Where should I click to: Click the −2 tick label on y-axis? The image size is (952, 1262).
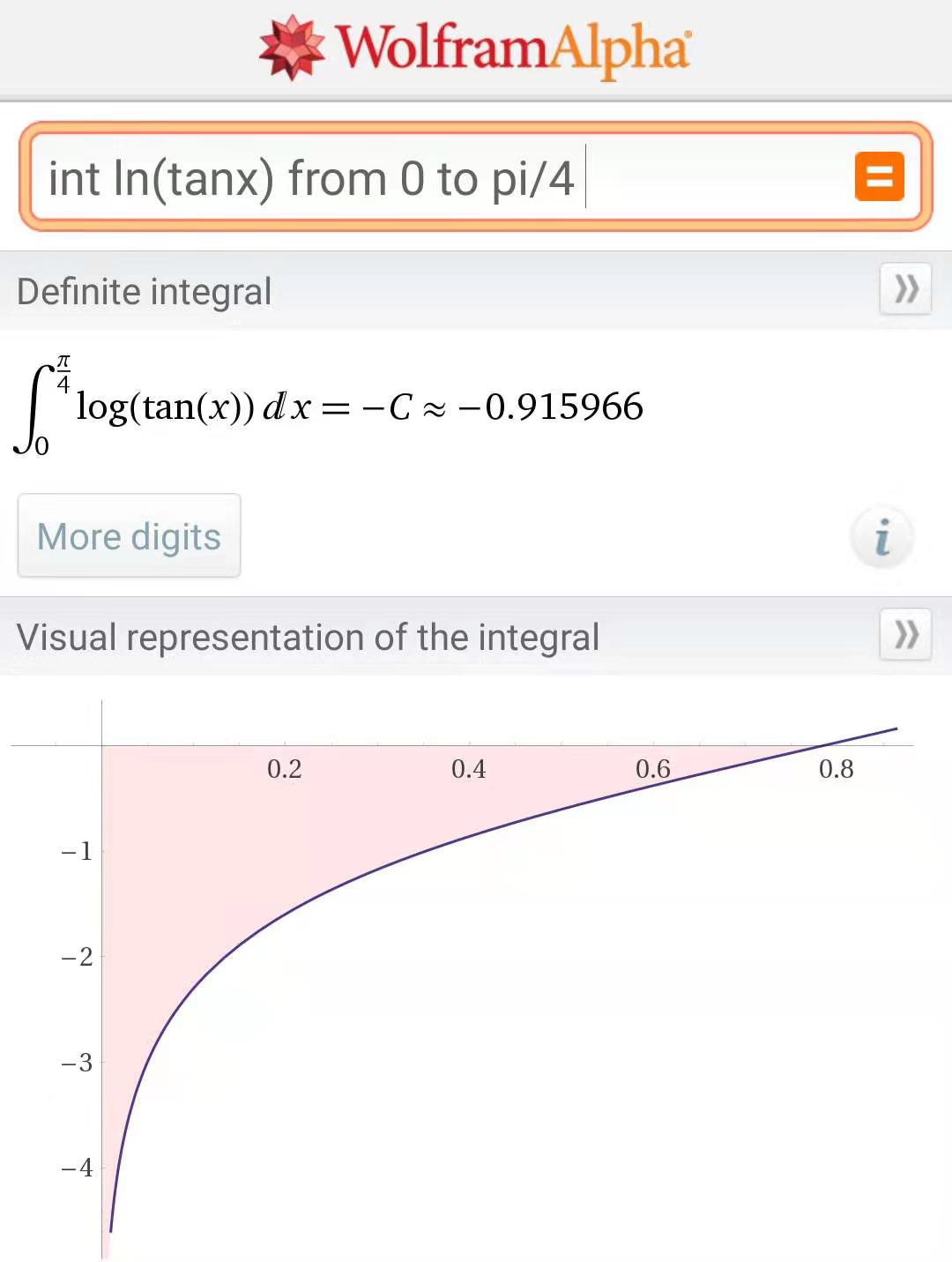[77, 957]
